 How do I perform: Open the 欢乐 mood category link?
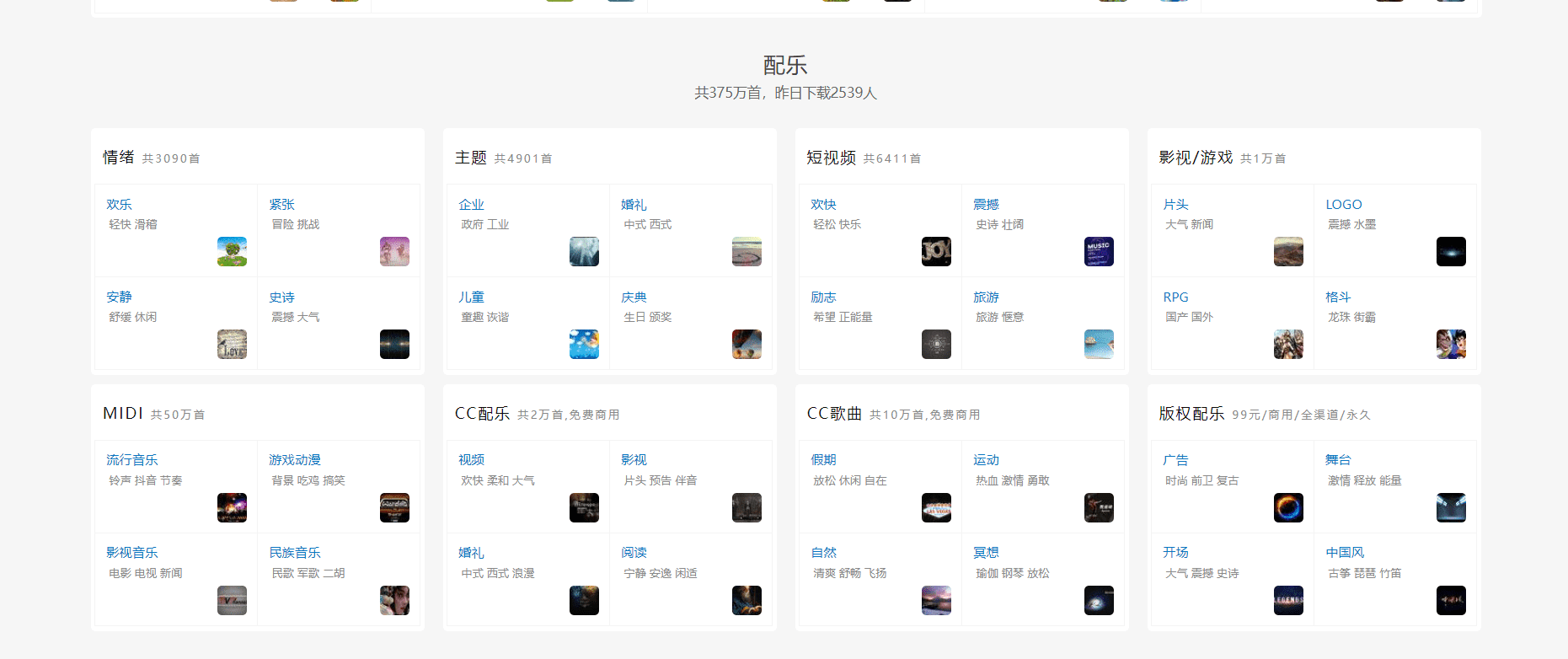119,204
